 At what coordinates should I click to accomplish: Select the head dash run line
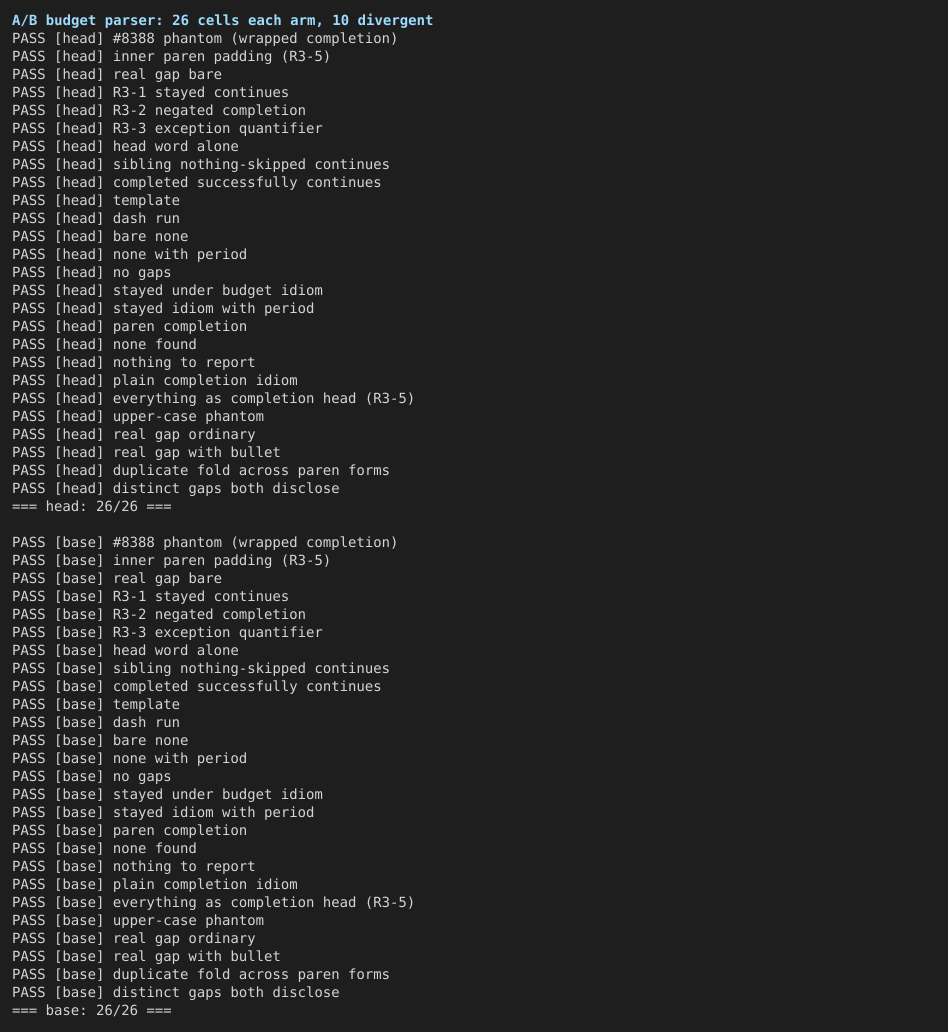coord(95,219)
